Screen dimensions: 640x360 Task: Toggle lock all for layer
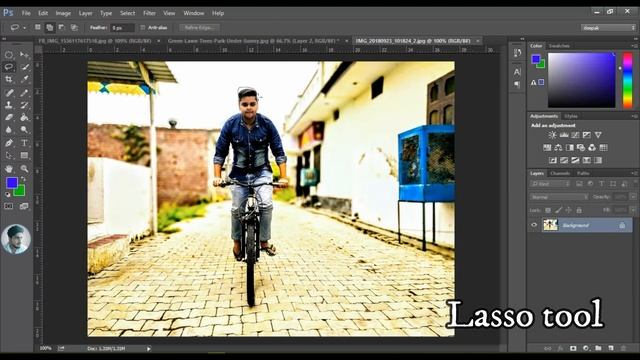click(579, 210)
